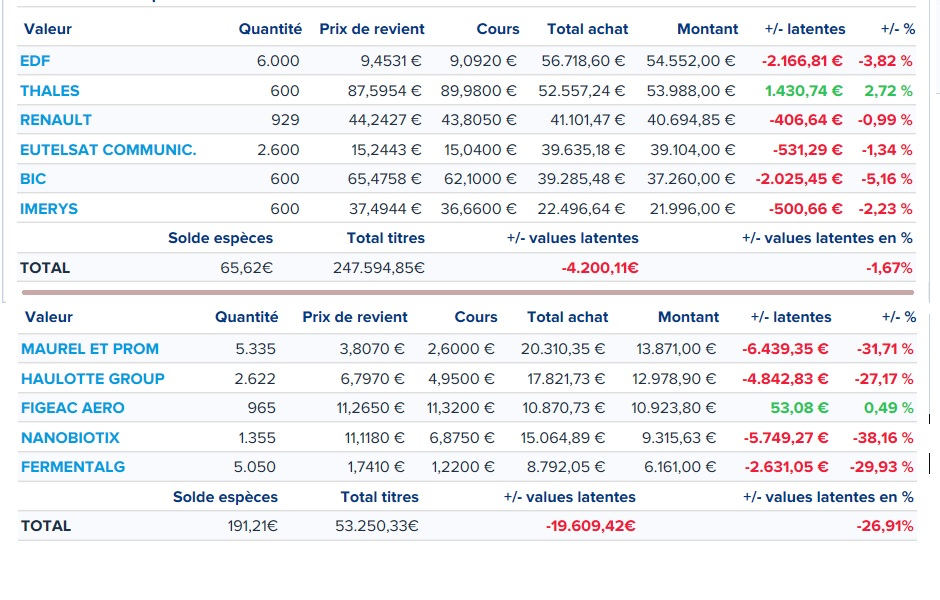
Task: Select Maurel et Prom quantity 5.335
Action: click(x=255, y=349)
